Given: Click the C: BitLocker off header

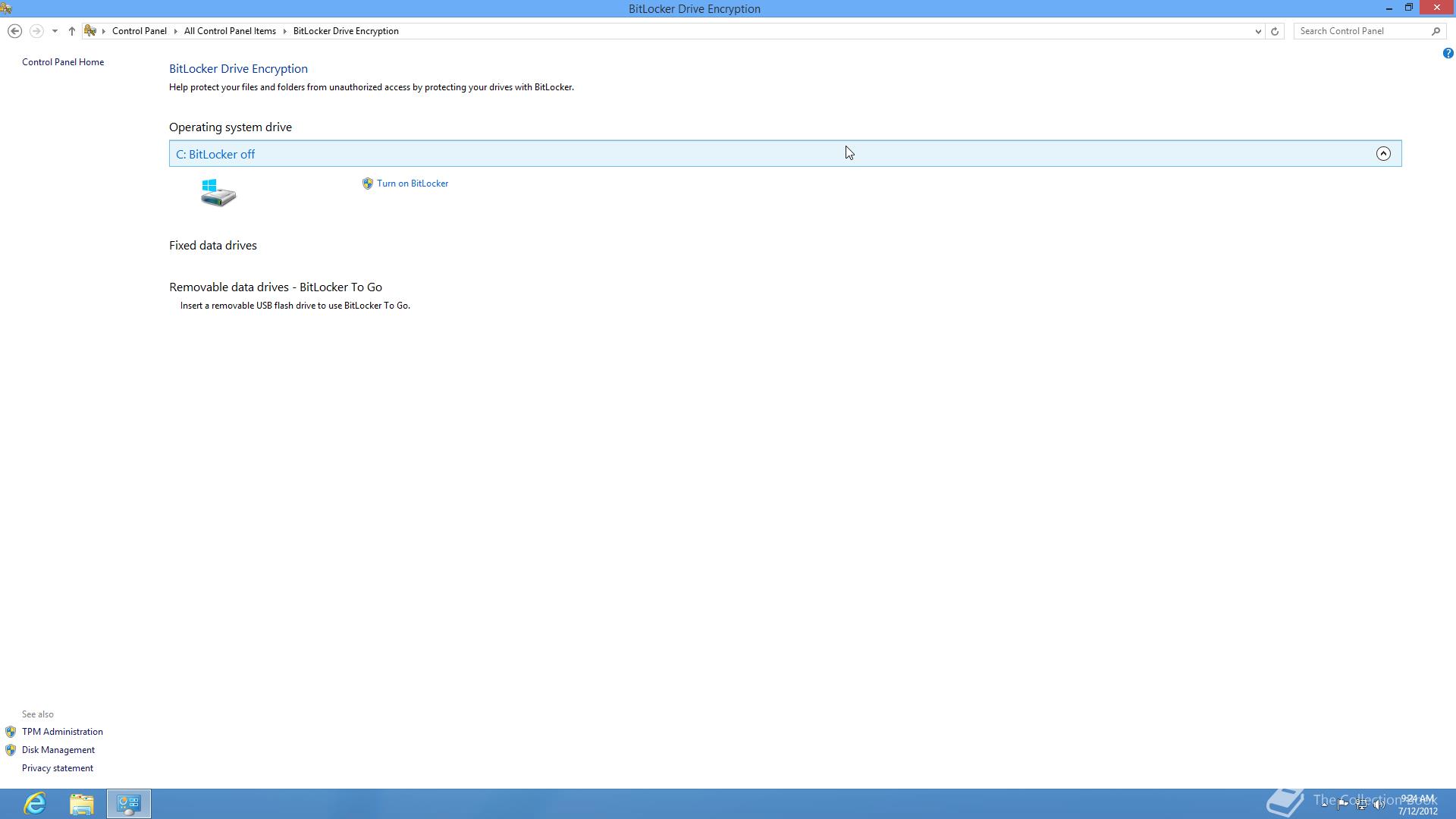Looking at the screenshot, I should click(785, 154).
